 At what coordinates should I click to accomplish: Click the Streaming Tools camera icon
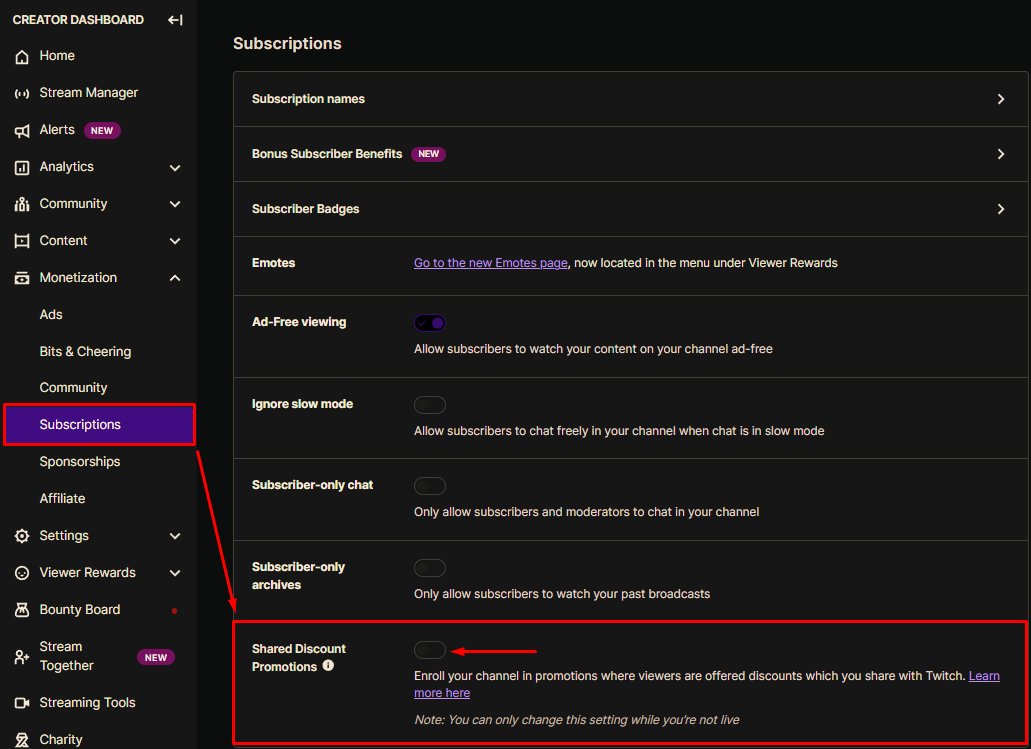(x=22, y=703)
